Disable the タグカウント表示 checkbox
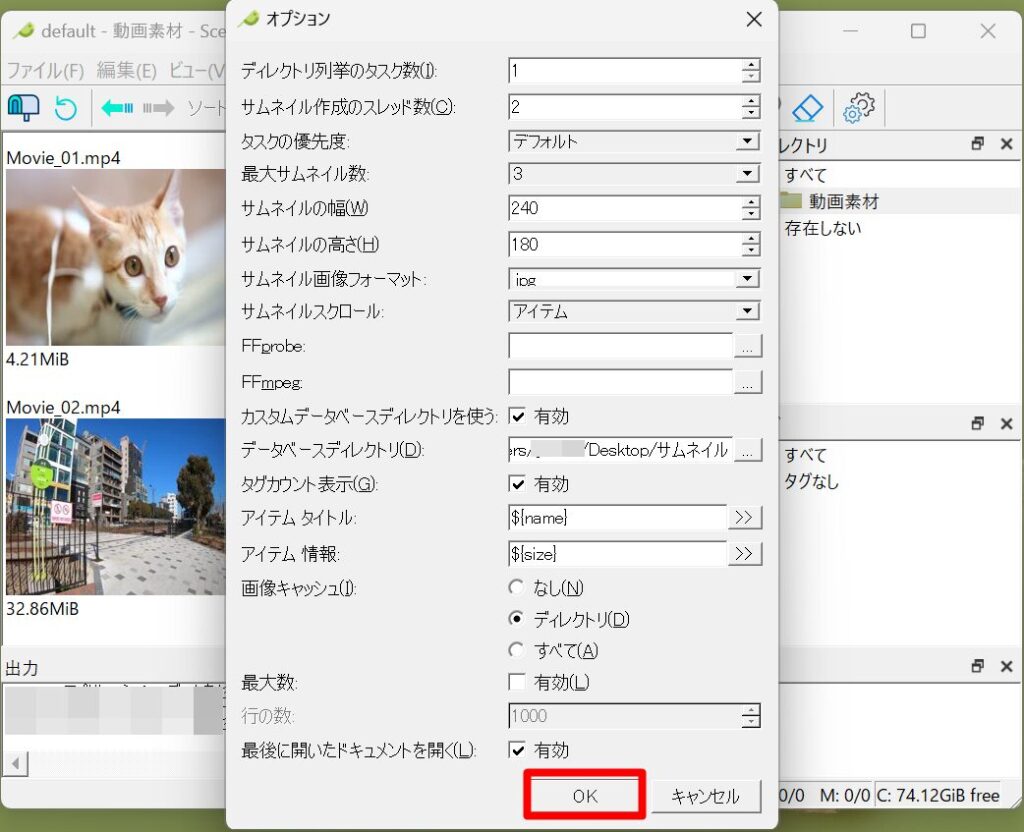 tap(518, 485)
